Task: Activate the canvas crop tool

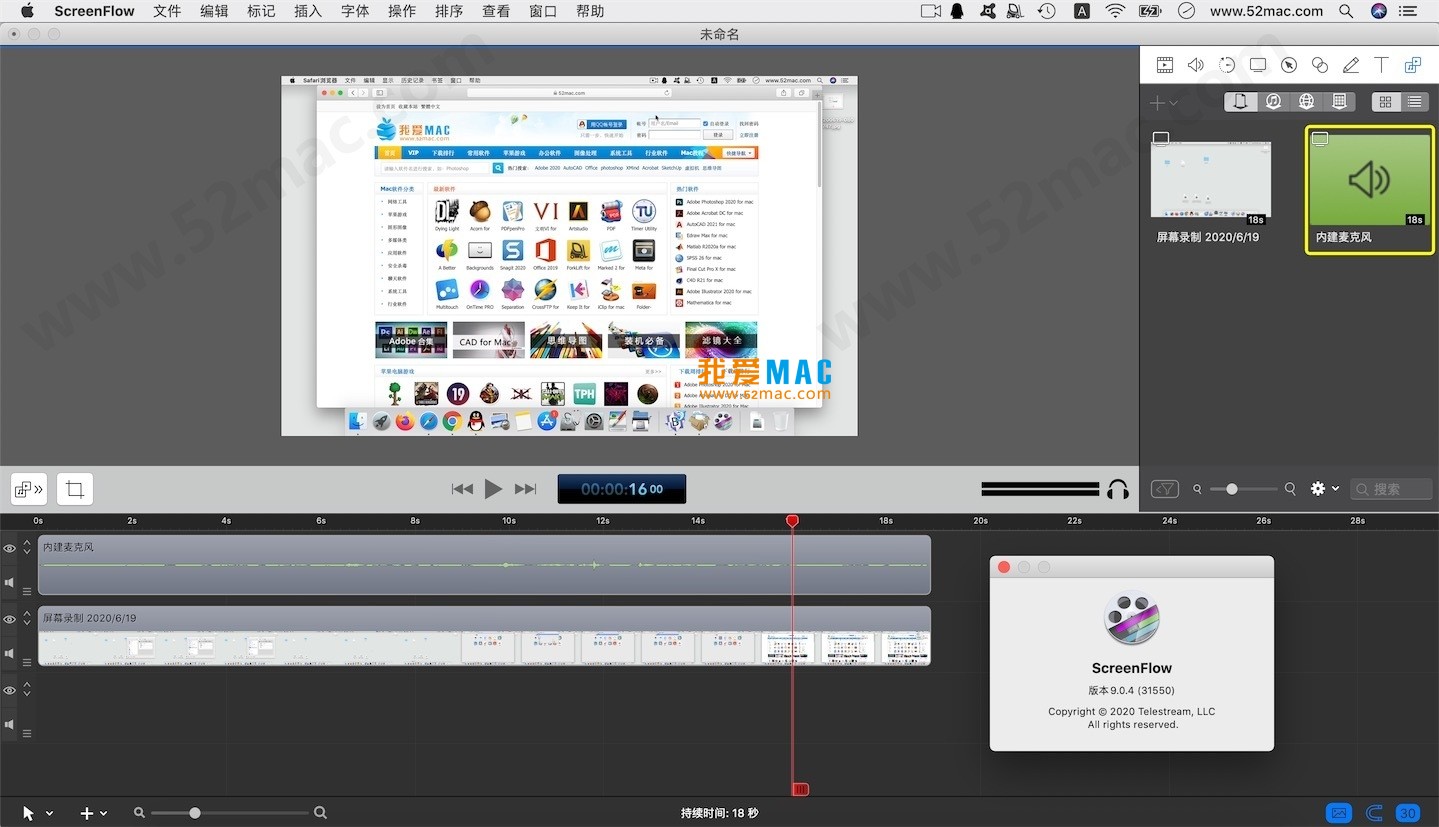Action: coord(75,489)
